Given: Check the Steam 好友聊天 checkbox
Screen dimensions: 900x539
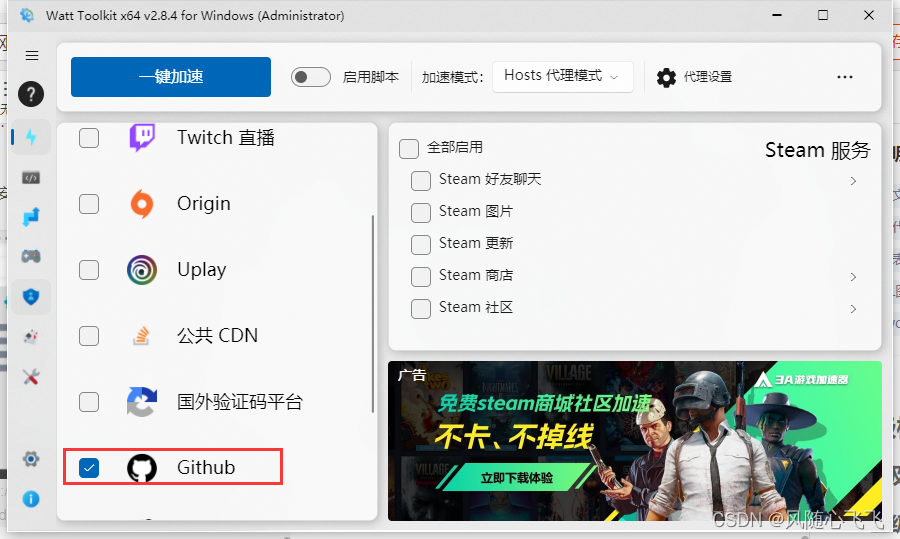Looking at the screenshot, I should click(x=421, y=181).
